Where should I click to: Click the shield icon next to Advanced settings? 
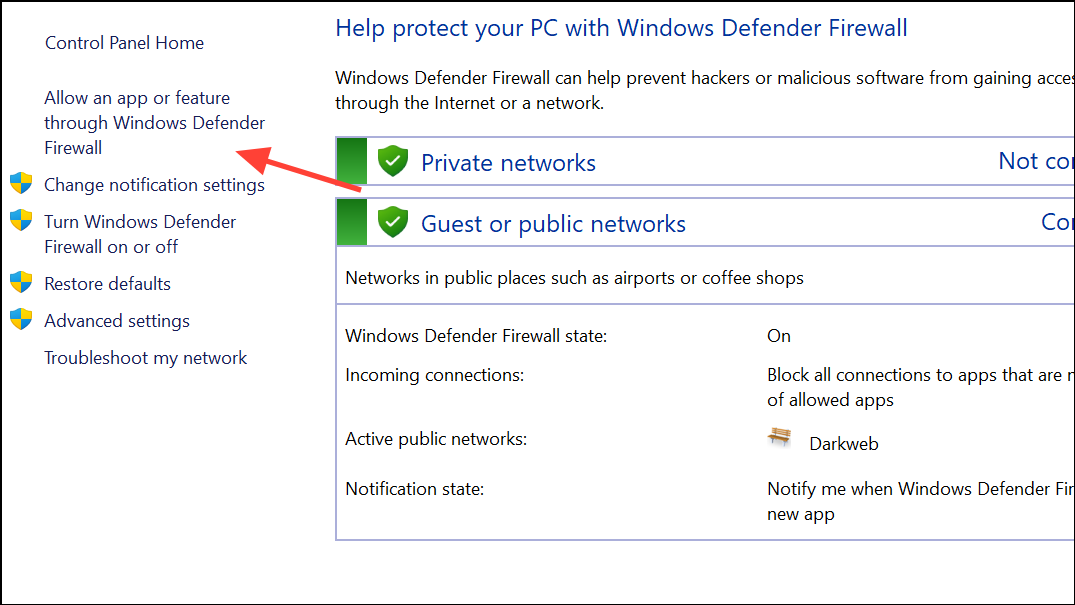21,320
